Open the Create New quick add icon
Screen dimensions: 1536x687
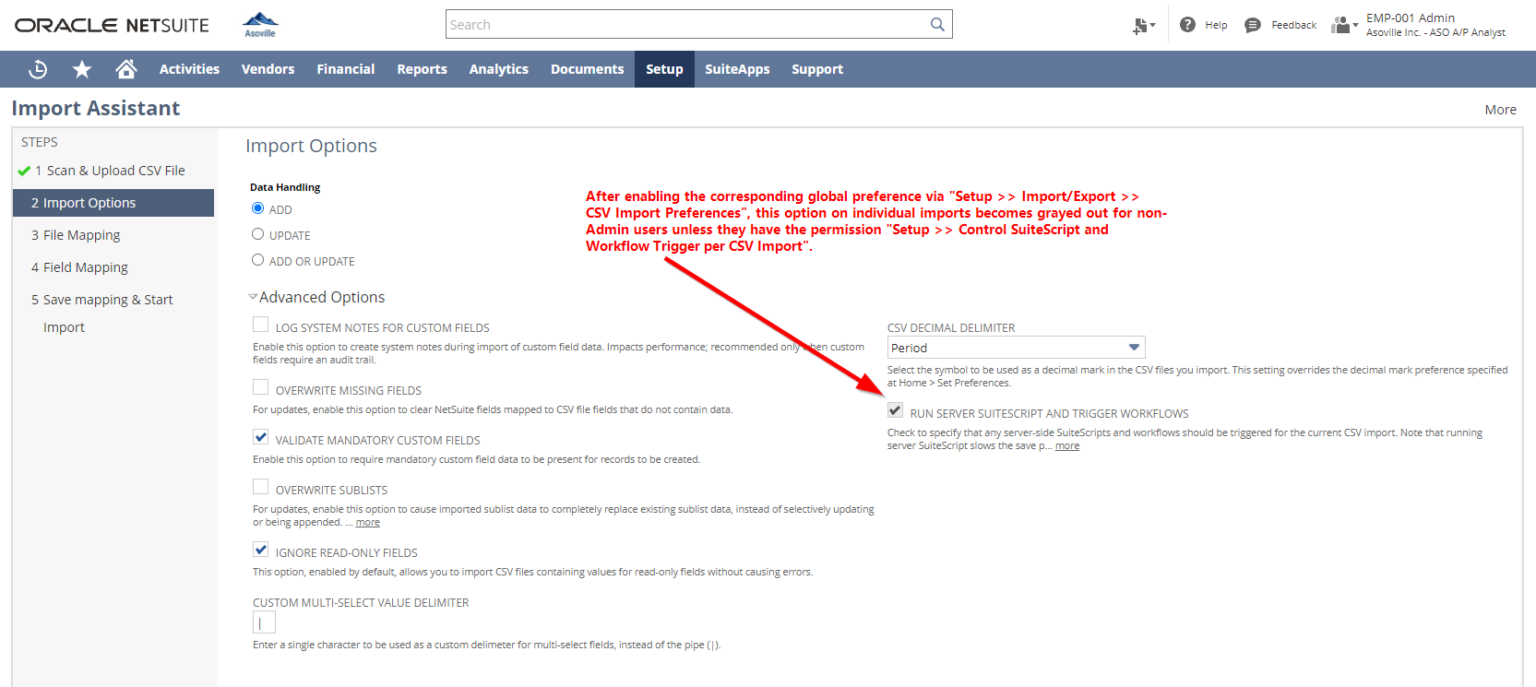[x=1140, y=24]
